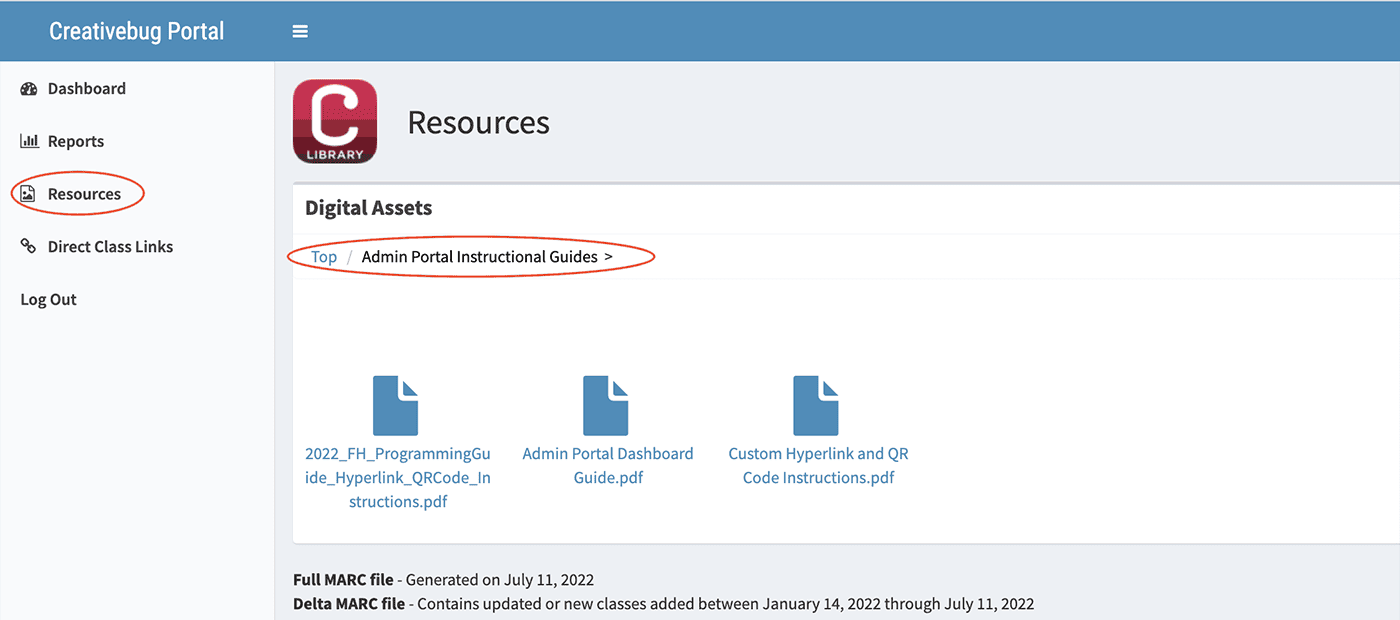Click the Reports bar chart icon
This screenshot has height=620, width=1400.
pos(29,141)
